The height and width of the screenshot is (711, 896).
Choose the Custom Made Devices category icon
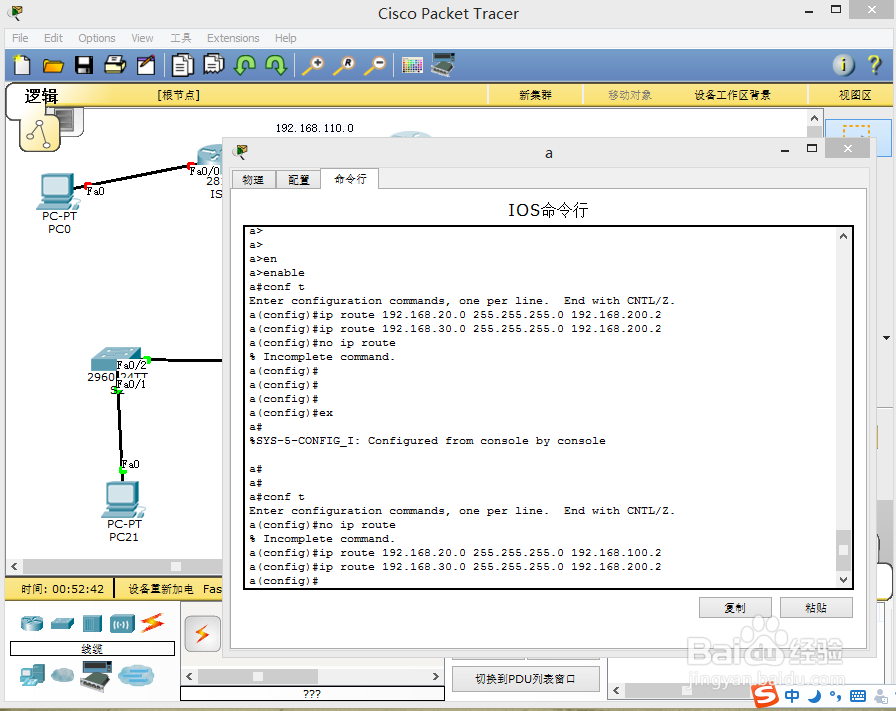pos(97,676)
